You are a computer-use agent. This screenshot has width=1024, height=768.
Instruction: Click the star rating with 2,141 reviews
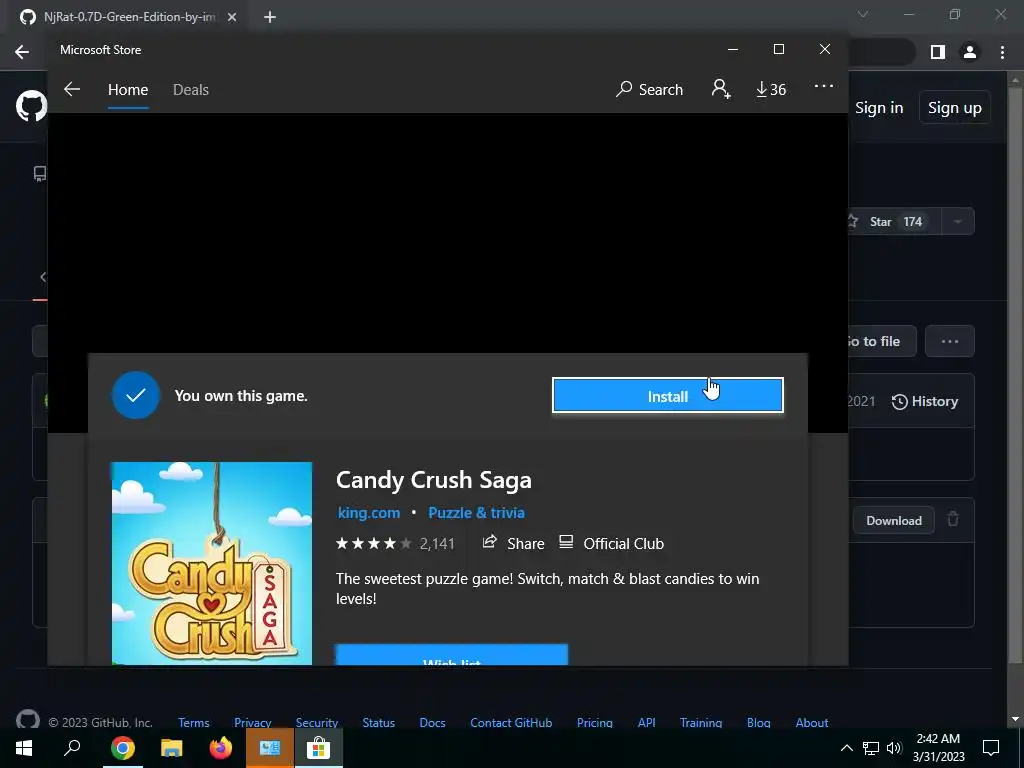pos(394,543)
